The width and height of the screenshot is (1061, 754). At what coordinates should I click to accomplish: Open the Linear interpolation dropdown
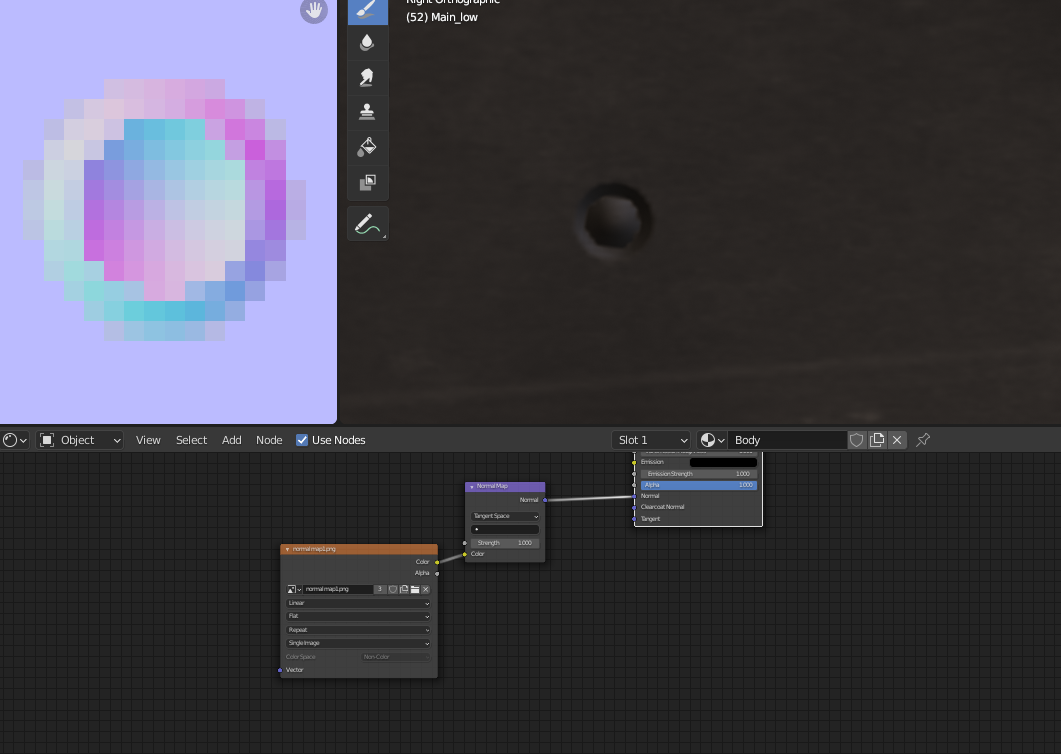pos(358,603)
